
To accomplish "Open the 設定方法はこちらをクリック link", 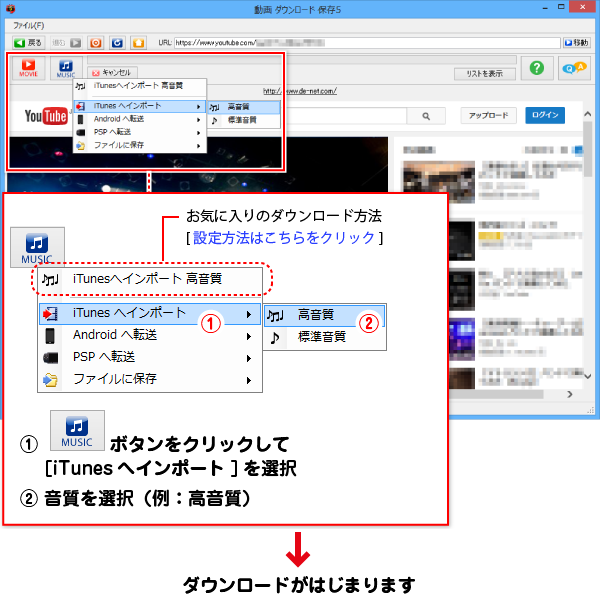I will pos(284,238).
